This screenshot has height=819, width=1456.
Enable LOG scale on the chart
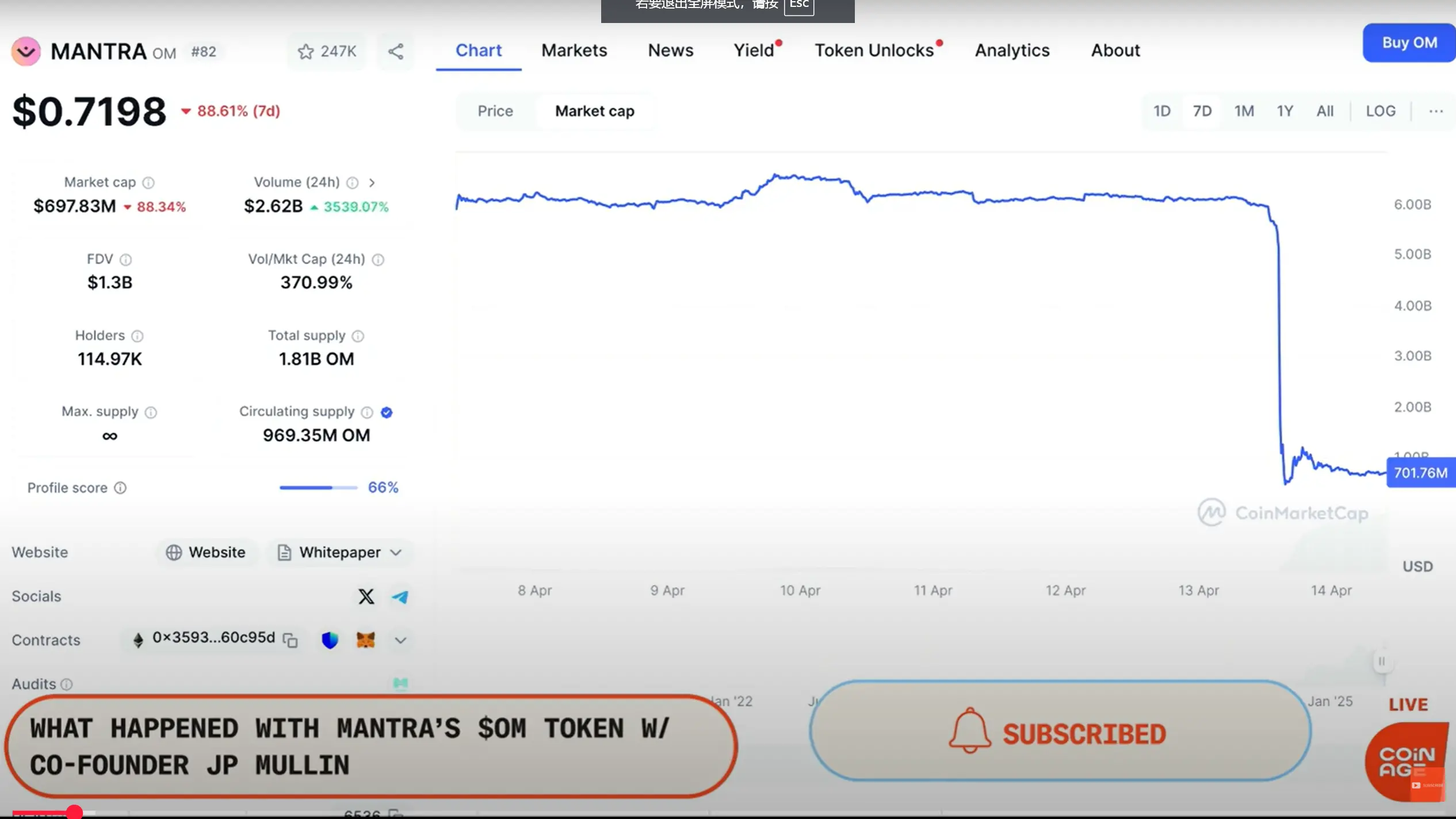click(1381, 110)
